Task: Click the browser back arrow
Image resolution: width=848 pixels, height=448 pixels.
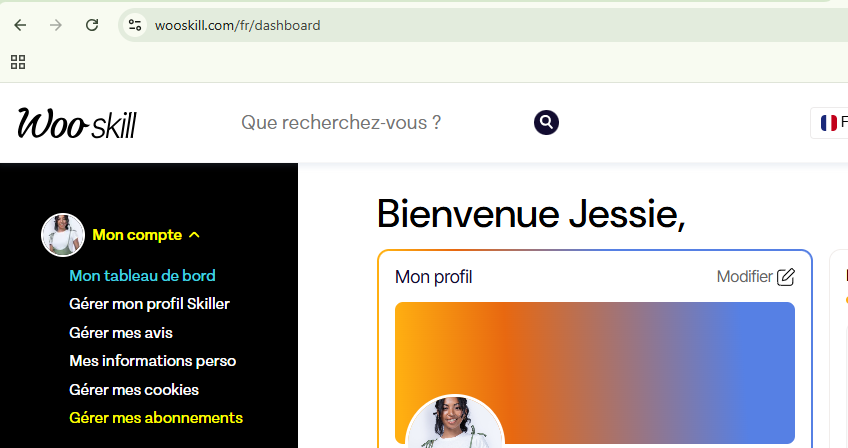Action: [x=20, y=25]
